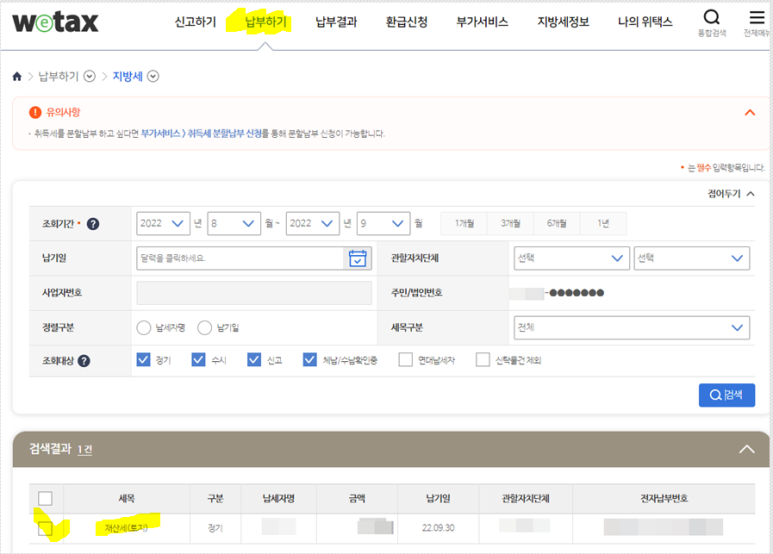
Task: Click the 조회기간 help question mark icon
Action: tap(93, 224)
